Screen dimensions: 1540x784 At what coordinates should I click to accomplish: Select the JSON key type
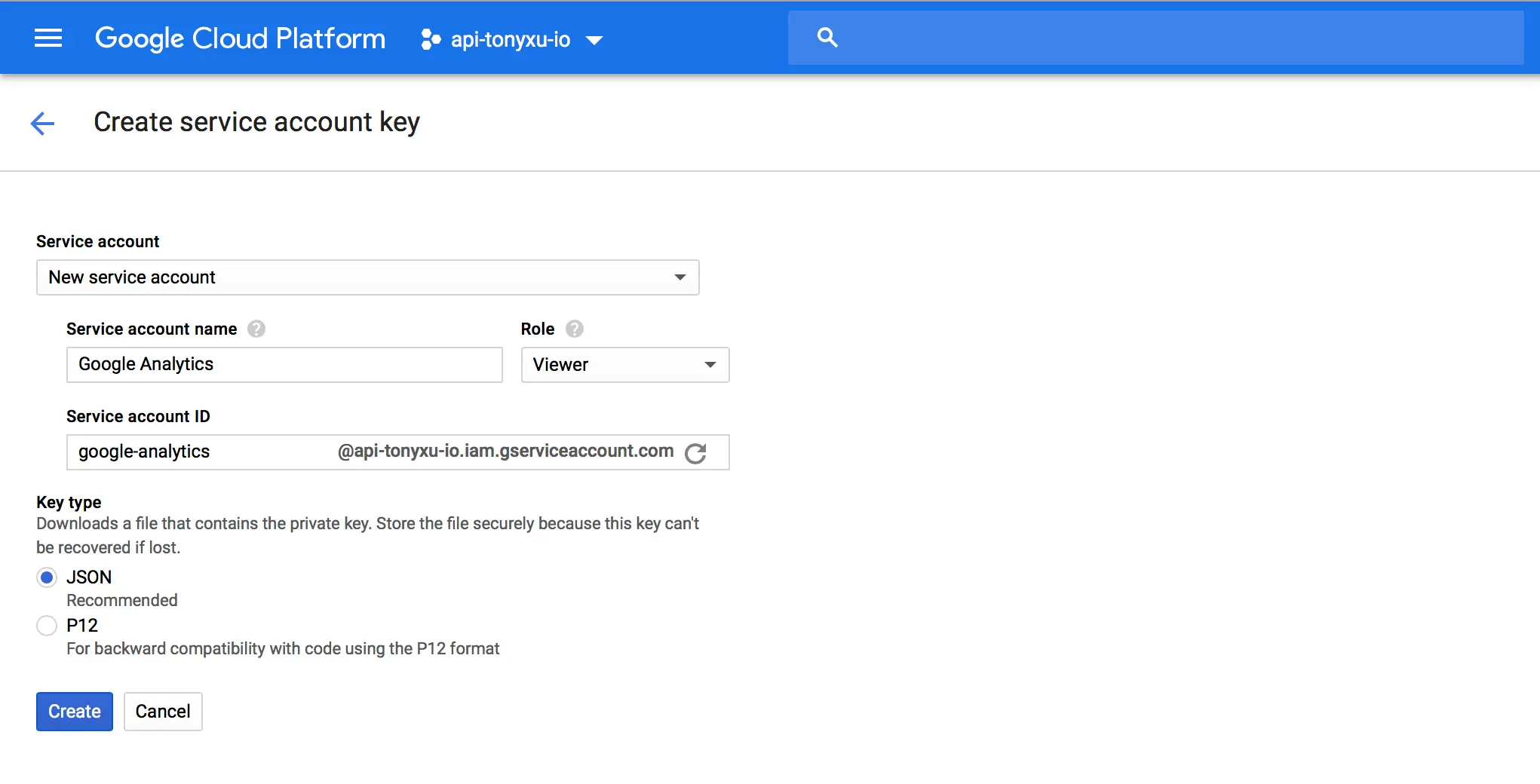point(47,577)
